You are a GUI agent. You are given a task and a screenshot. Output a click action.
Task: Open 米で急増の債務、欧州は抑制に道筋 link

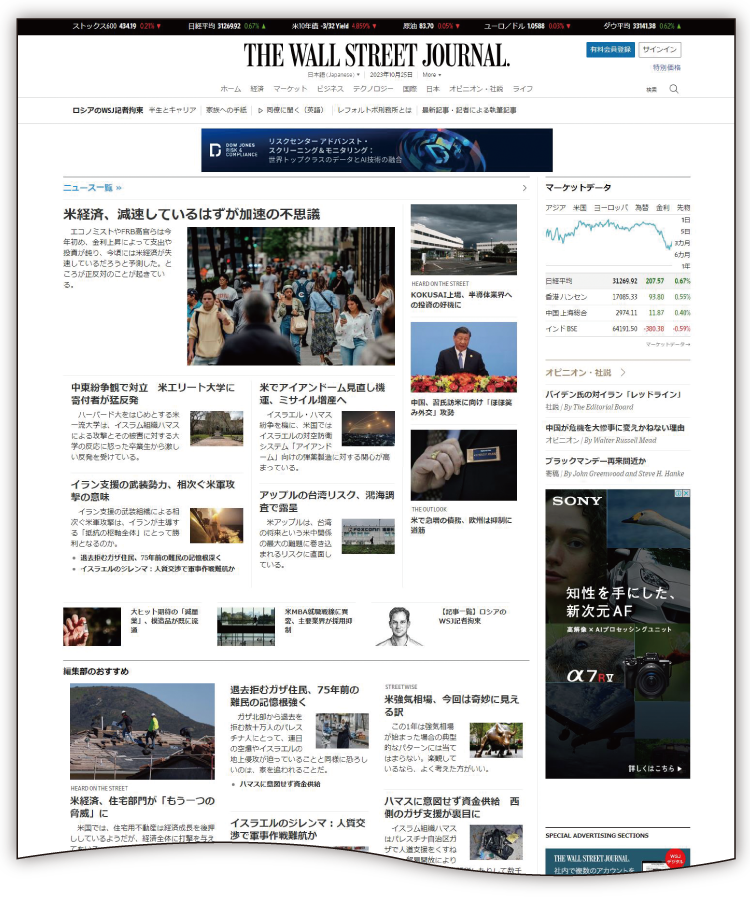(461, 525)
